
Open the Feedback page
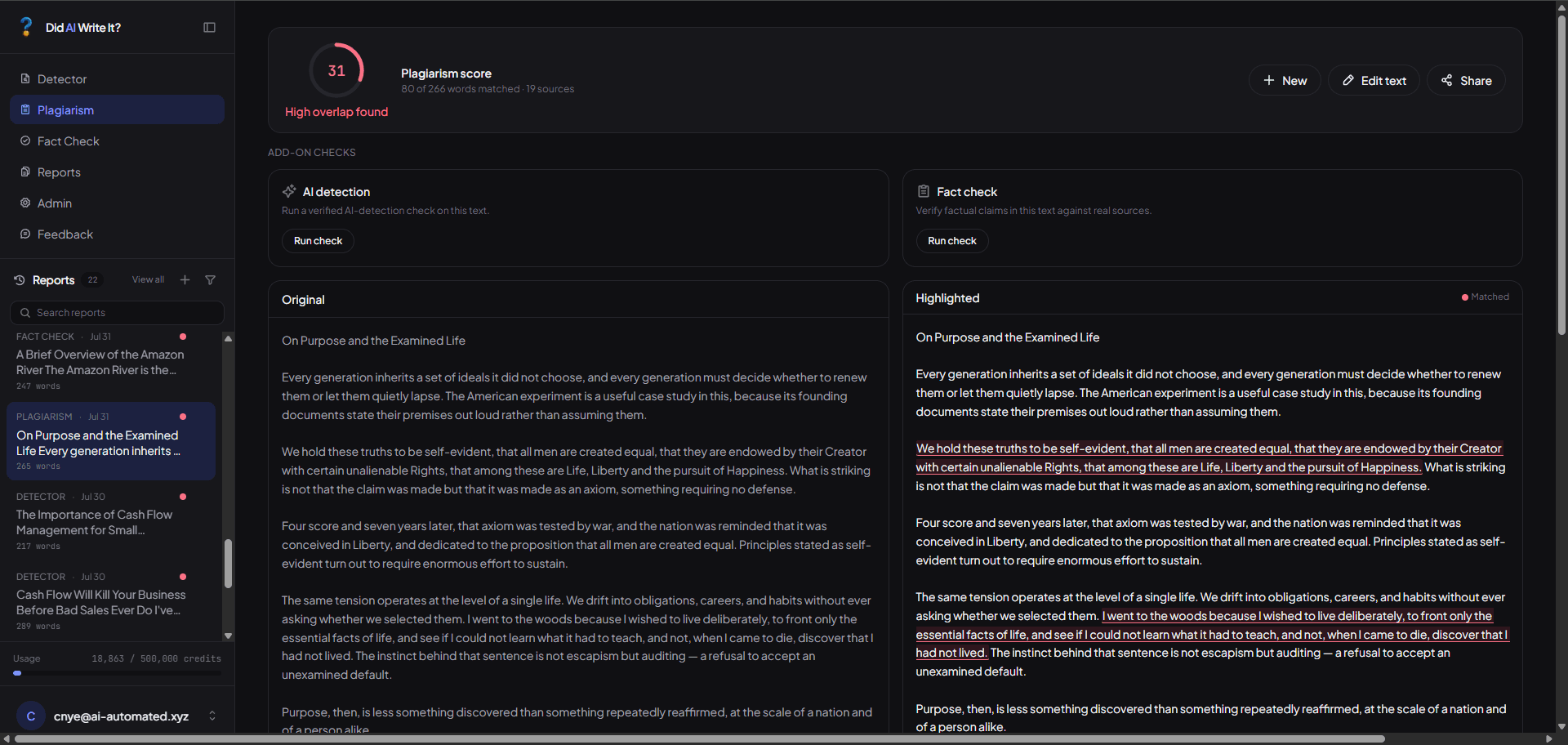[x=117, y=234]
